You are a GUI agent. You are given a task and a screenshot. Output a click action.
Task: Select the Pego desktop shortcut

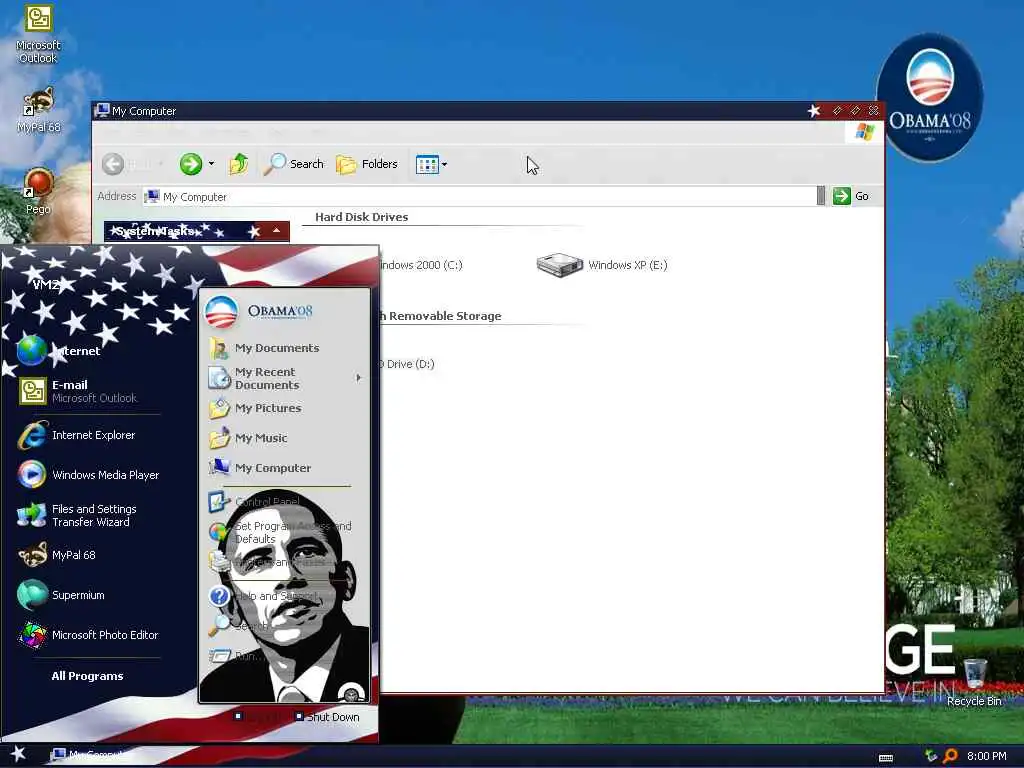coord(39,192)
